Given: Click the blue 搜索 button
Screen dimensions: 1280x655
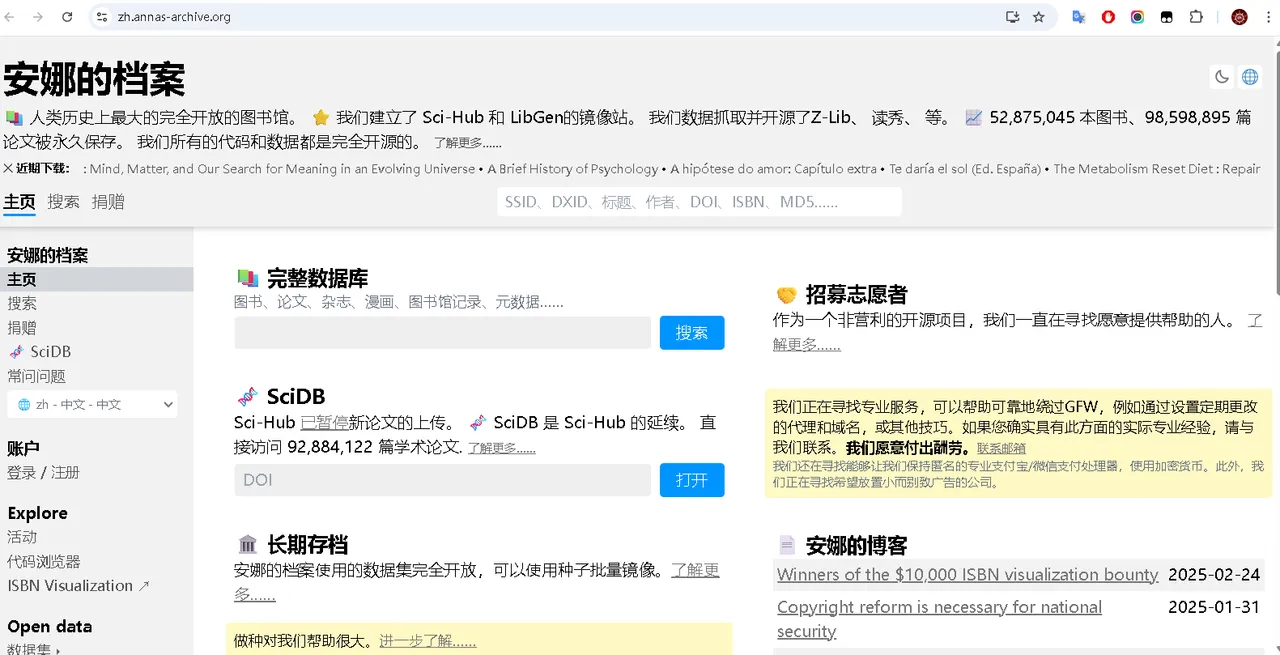Looking at the screenshot, I should [692, 333].
